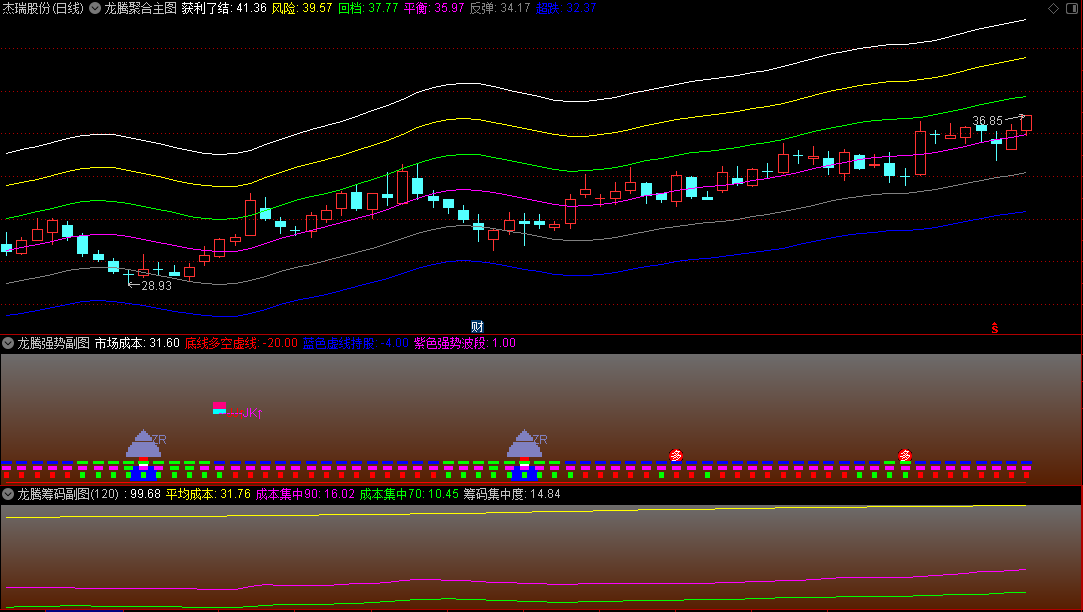Click the 超跌: 32.37 value
Screen dimensions: 1083x612
pyautogui.click(x=566, y=8)
